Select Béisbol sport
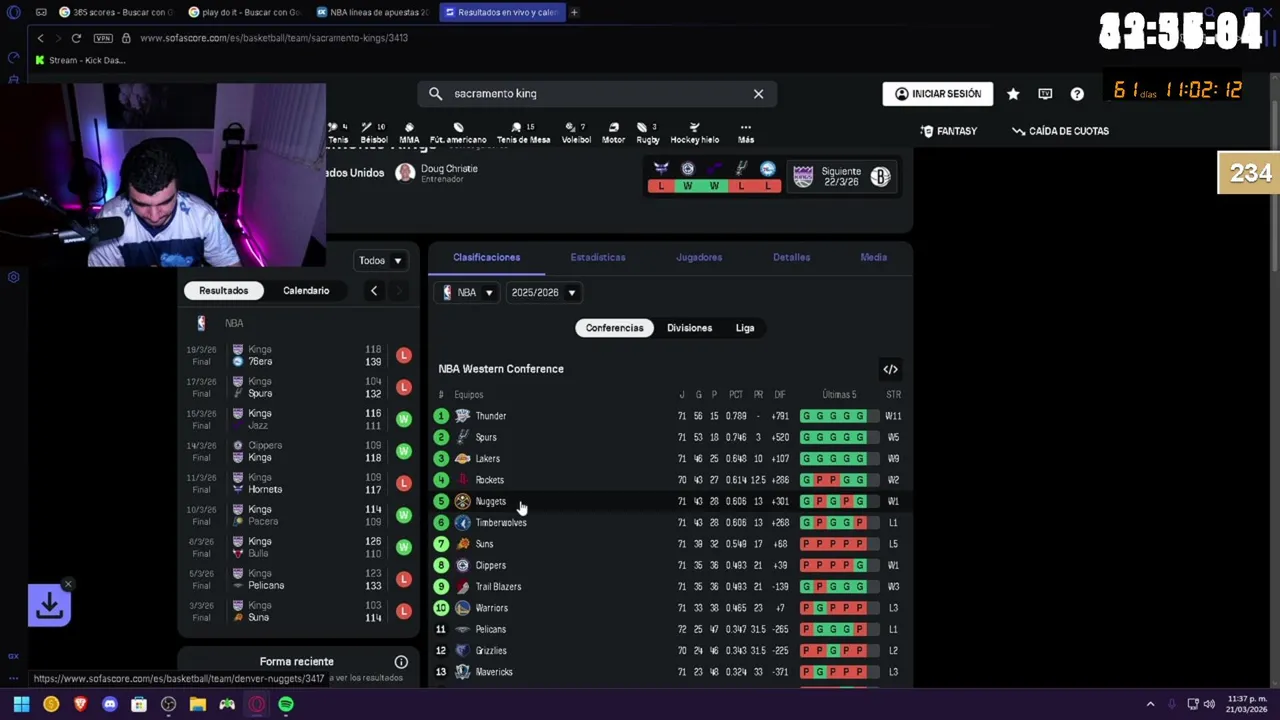This screenshot has height=720, width=1280. (x=373, y=133)
